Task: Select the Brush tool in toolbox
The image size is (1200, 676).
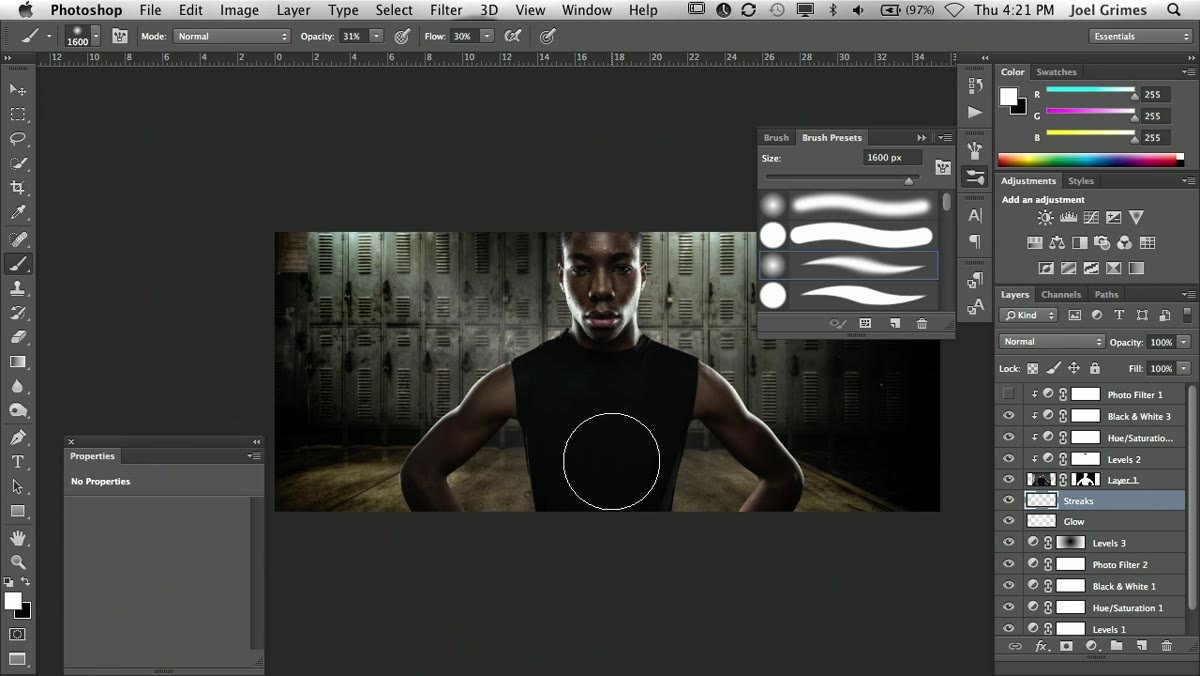Action: click(18, 264)
